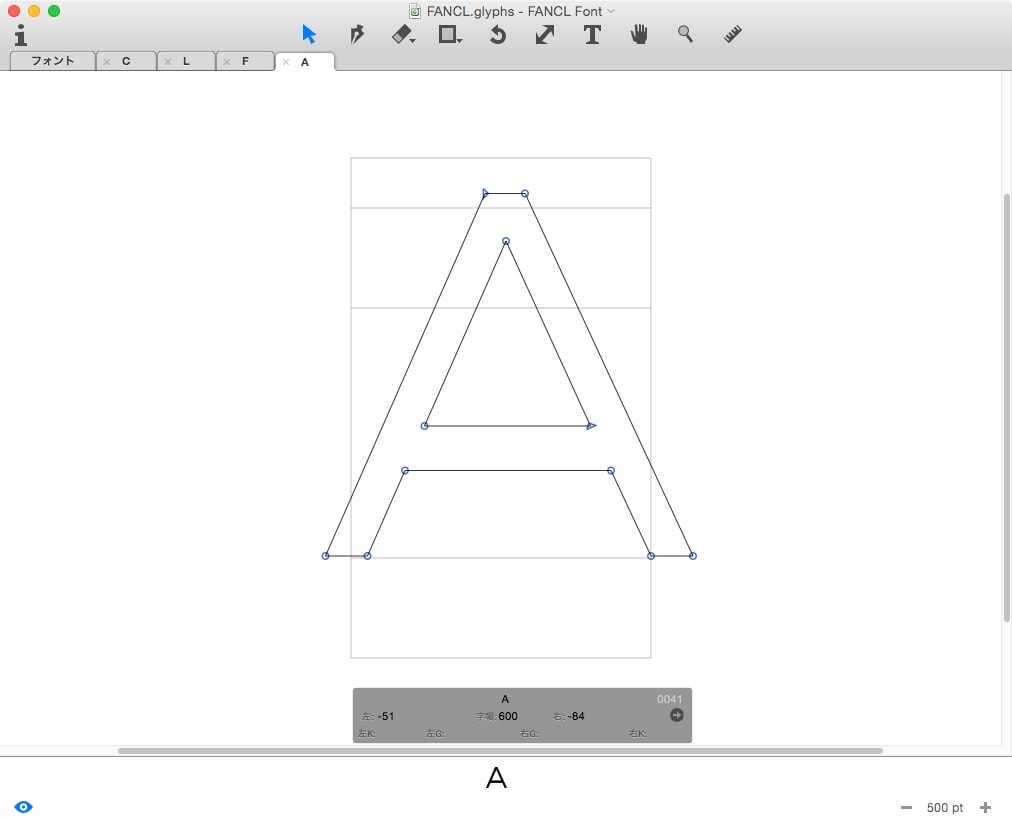Select the Measurement ruler tool
Screen dimensions: 1012x819
click(733, 34)
